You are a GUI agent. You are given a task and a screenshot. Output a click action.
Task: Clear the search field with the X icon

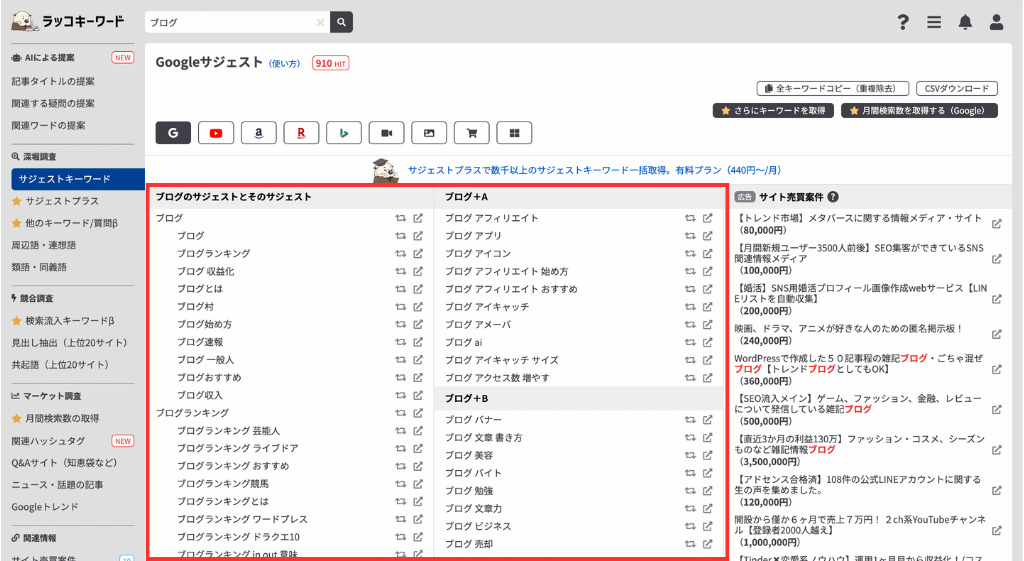point(320,22)
